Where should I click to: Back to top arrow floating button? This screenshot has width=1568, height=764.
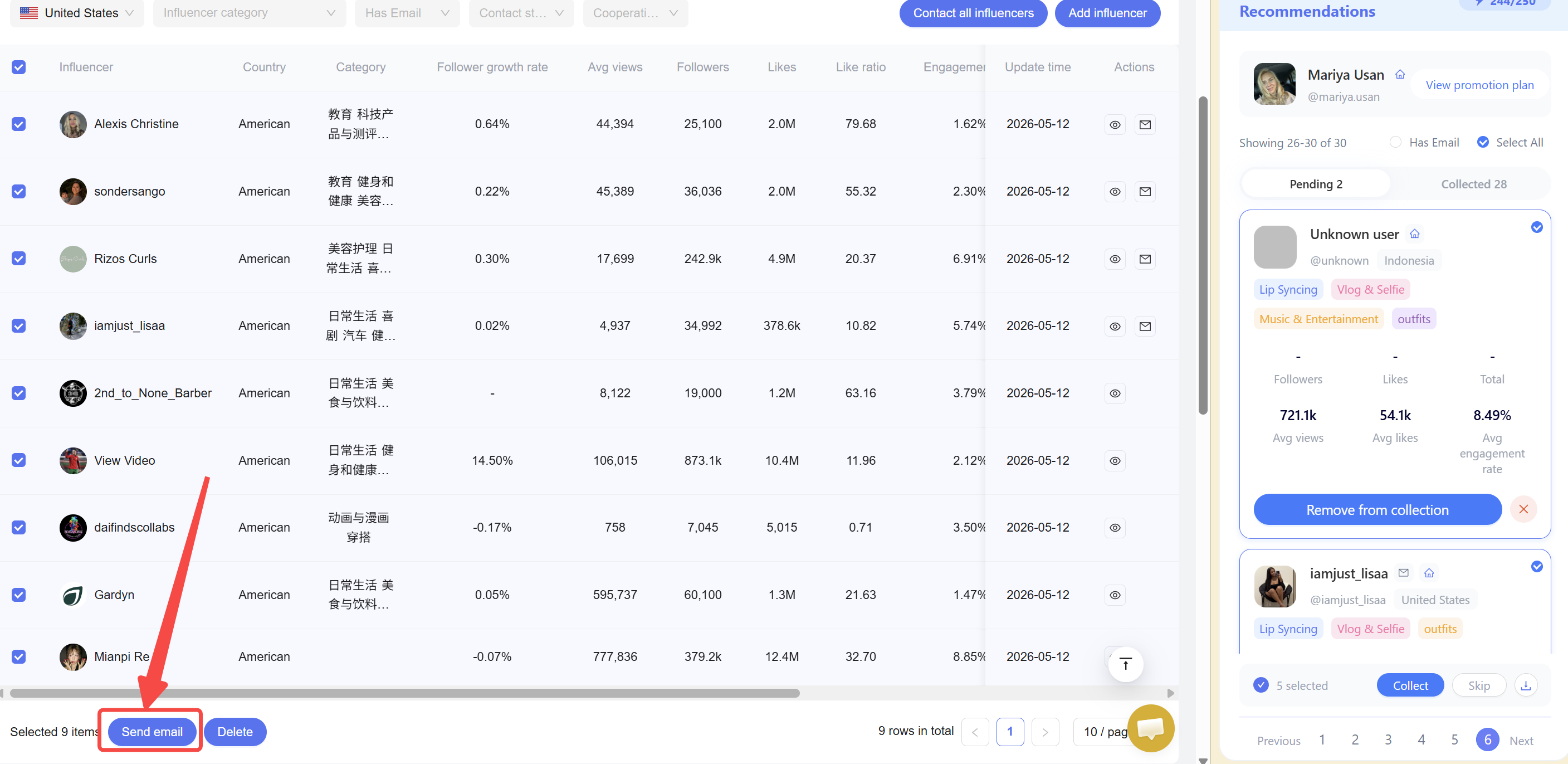1125,664
